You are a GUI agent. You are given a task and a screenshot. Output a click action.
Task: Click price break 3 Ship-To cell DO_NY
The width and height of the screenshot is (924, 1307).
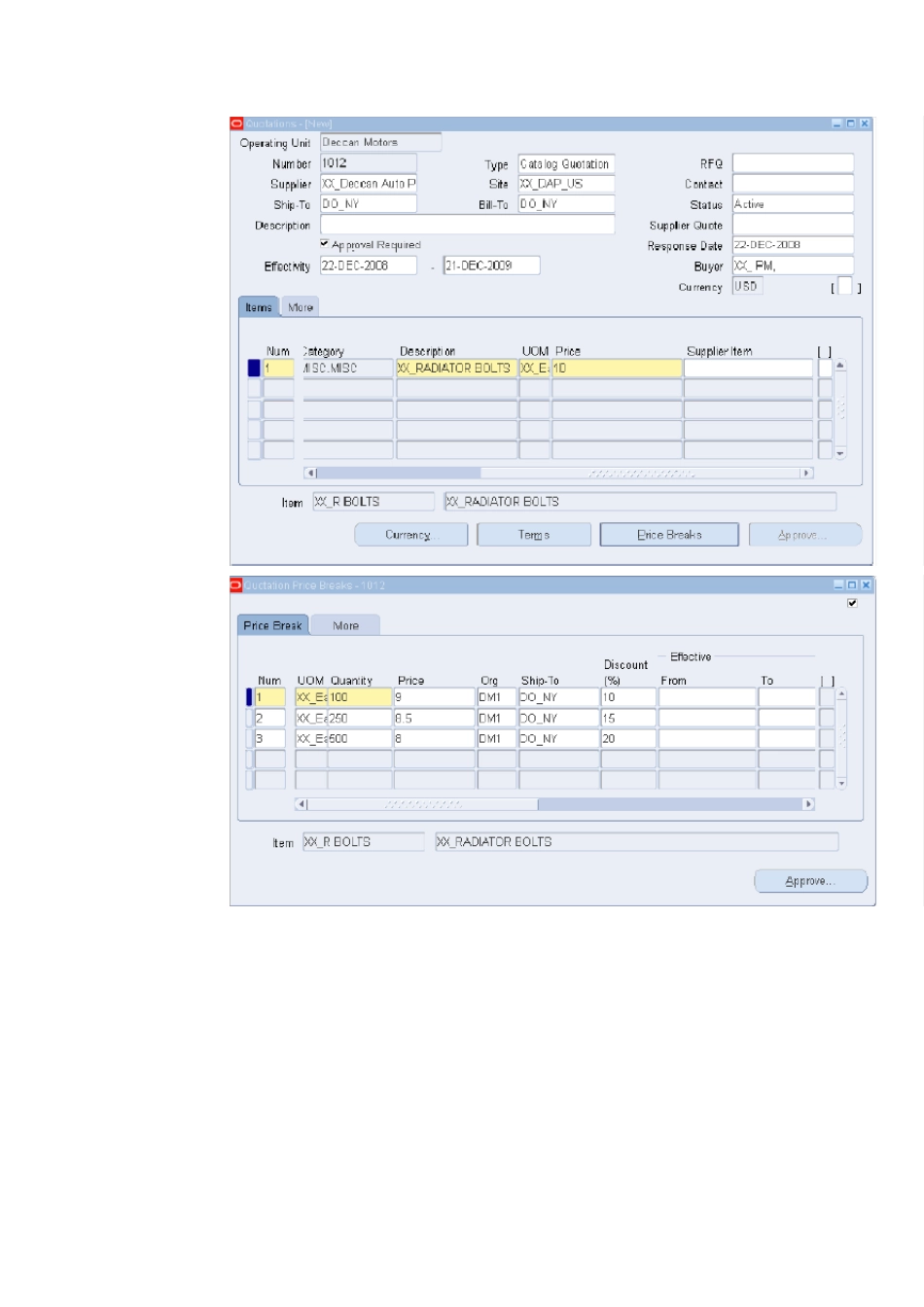[x=559, y=739]
